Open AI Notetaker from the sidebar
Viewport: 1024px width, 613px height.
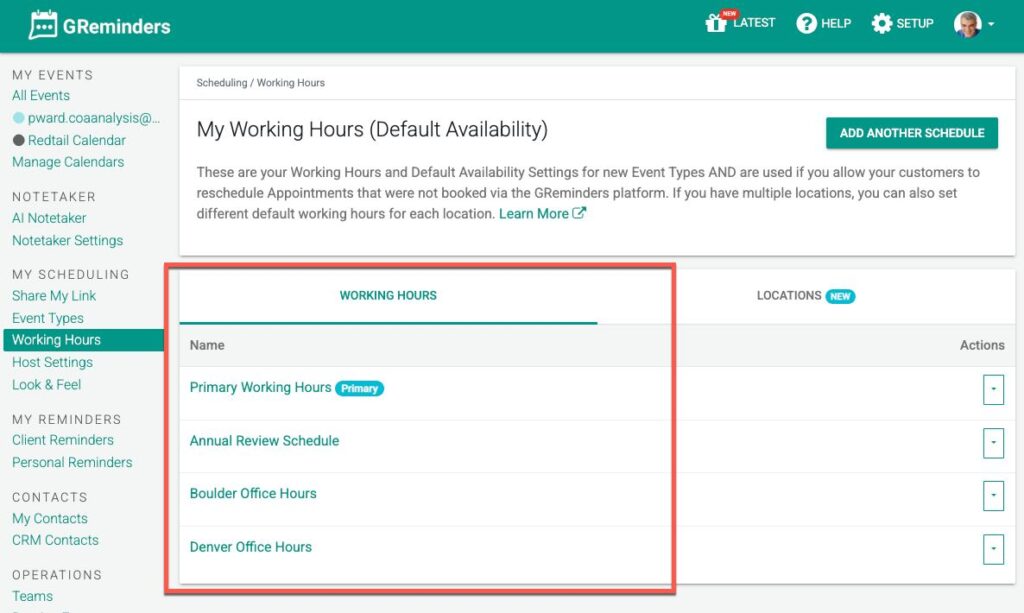[49, 218]
